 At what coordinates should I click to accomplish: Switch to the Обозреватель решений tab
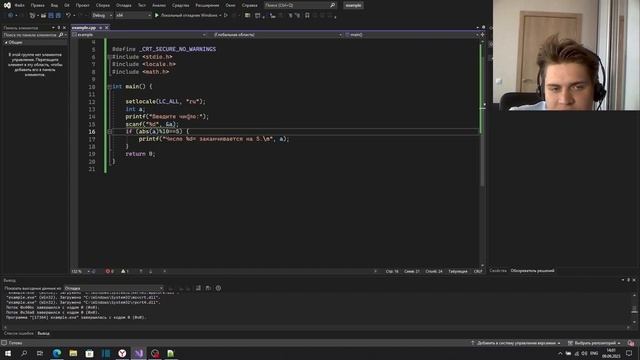click(533, 271)
